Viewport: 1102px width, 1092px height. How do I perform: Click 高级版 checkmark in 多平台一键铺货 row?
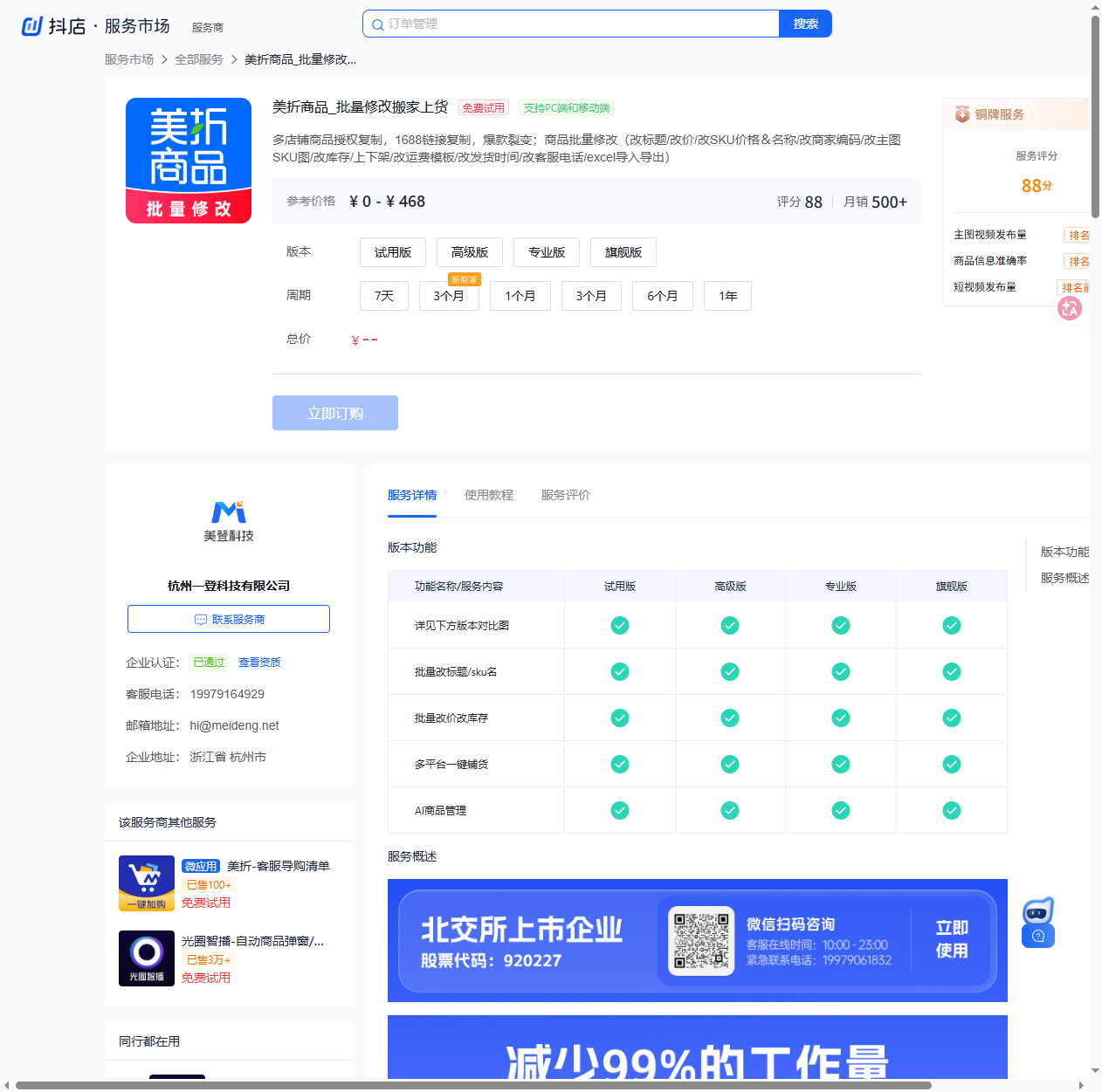click(x=730, y=764)
